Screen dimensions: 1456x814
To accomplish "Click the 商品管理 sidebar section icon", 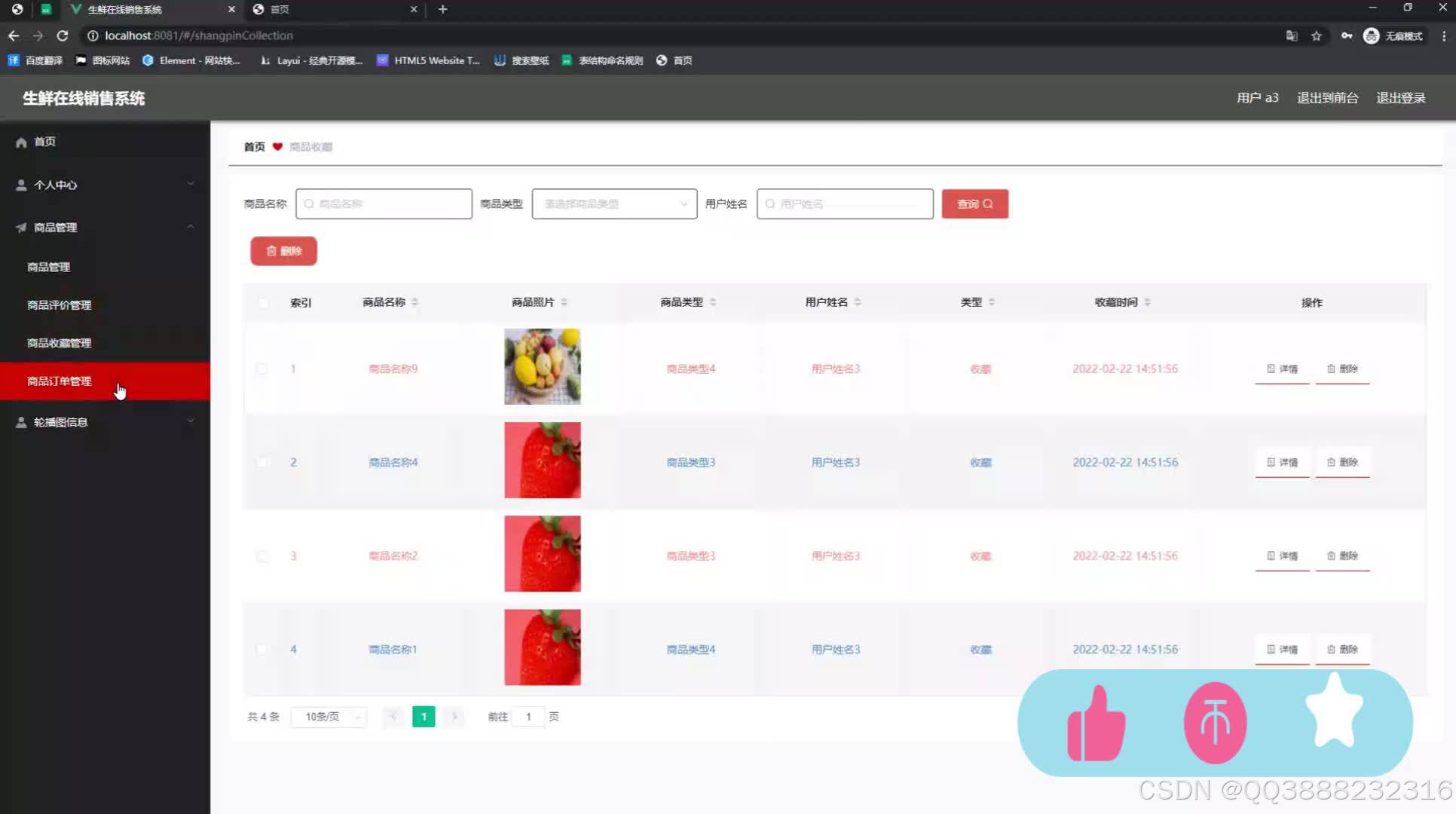I will click(20, 228).
